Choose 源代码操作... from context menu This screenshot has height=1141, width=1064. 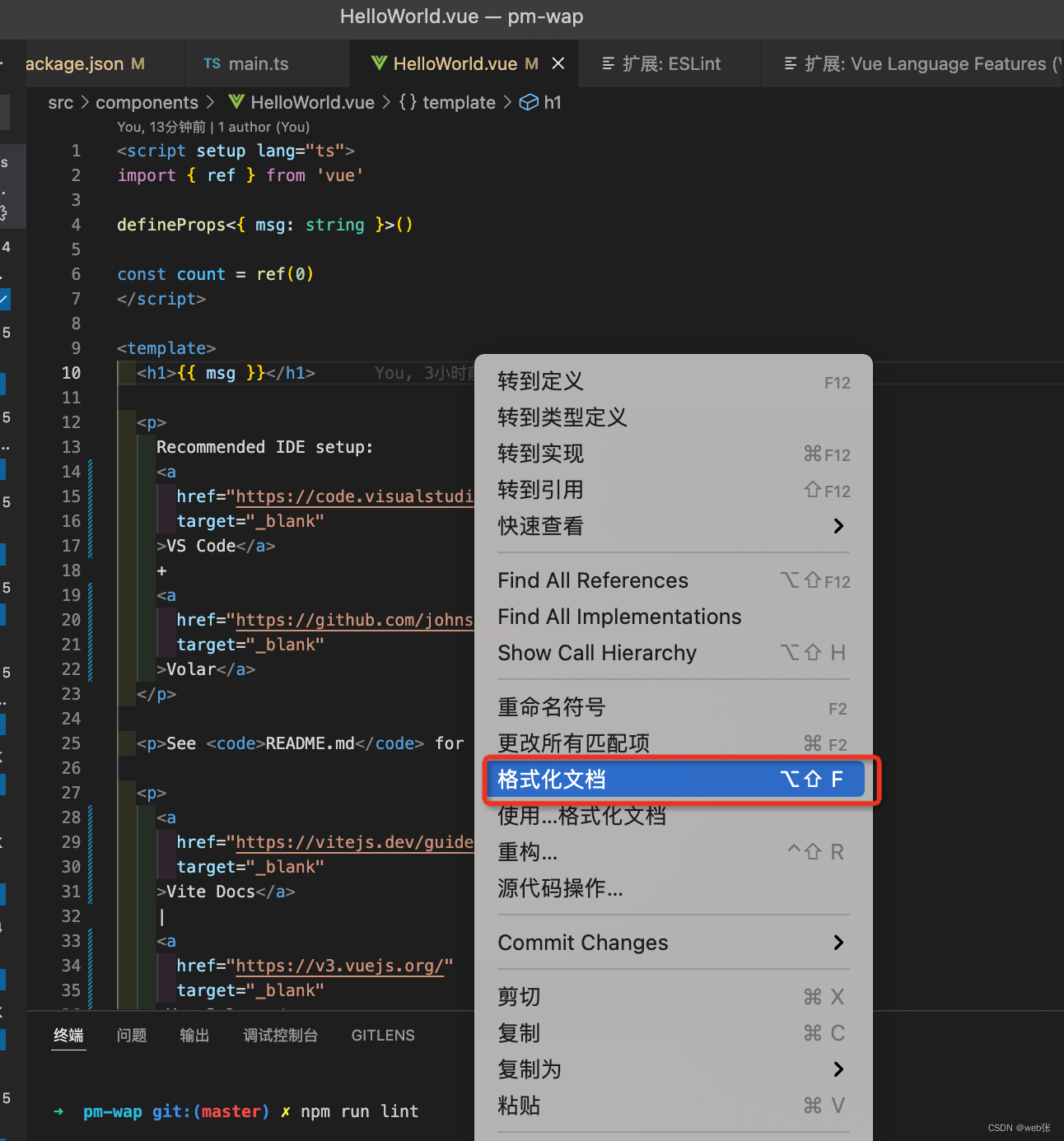674,888
